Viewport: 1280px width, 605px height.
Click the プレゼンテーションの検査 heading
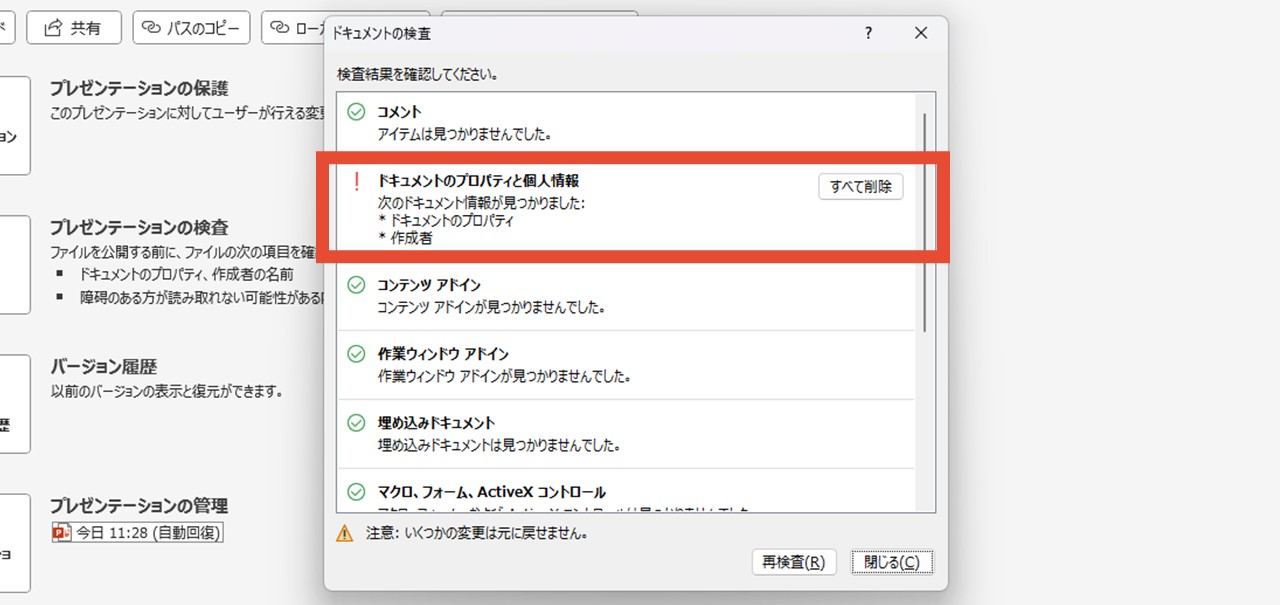139,227
